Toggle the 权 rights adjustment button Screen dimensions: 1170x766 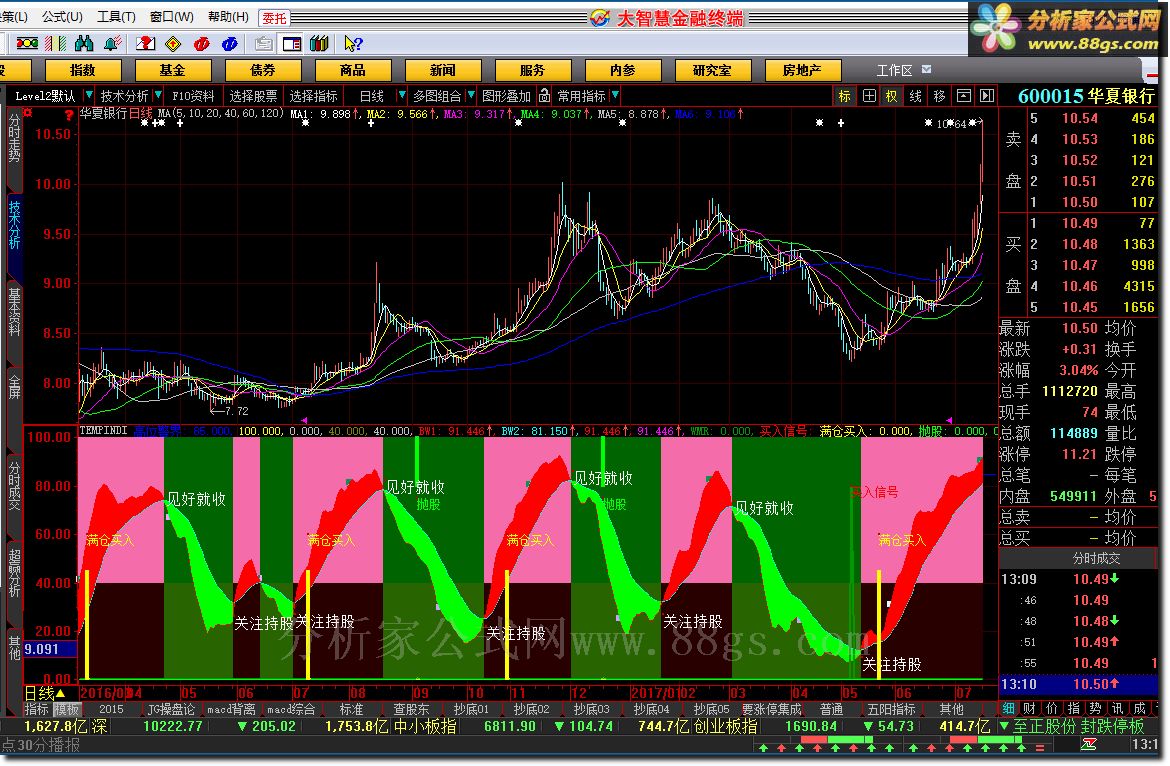coord(892,95)
